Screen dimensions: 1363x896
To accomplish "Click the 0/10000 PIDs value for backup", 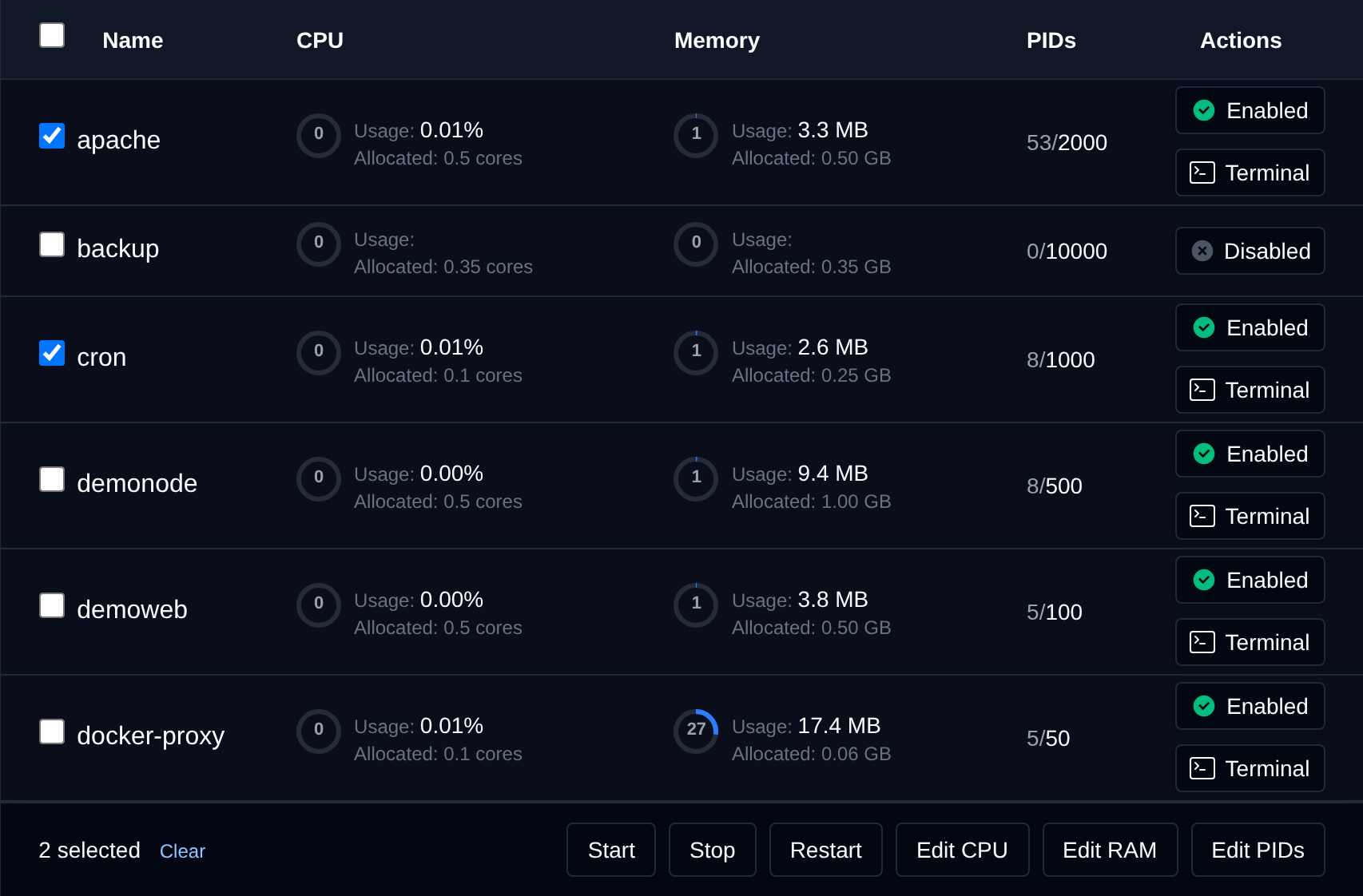I will 1067,251.
